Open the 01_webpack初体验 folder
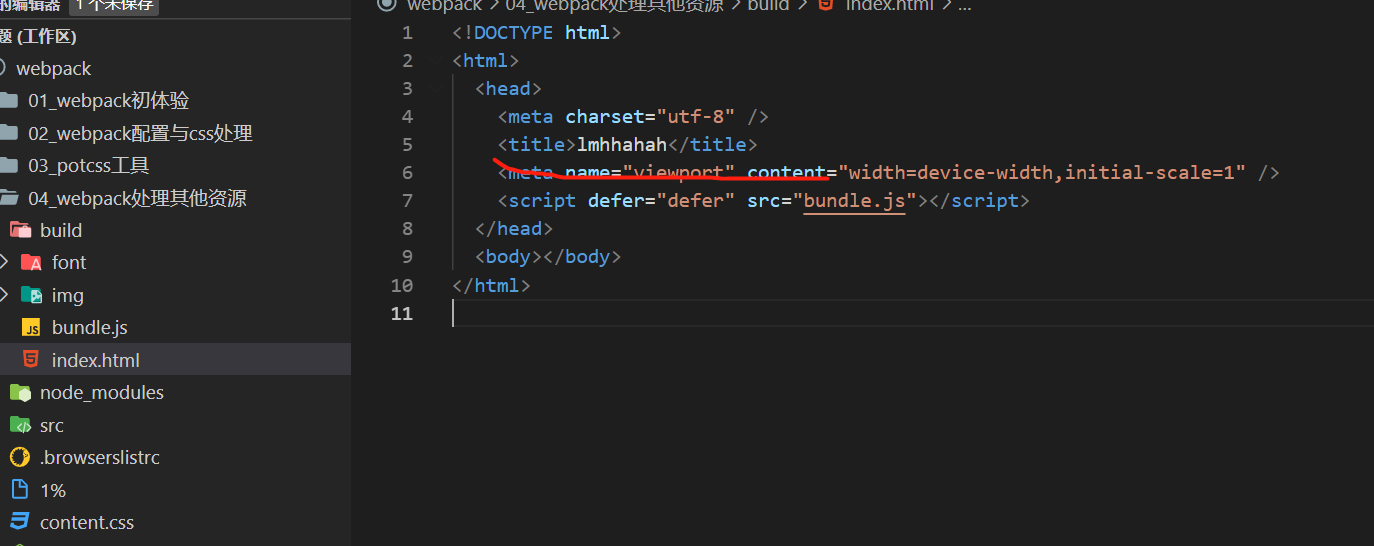The height and width of the screenshot is (546, 1374). tap(108, 101)
